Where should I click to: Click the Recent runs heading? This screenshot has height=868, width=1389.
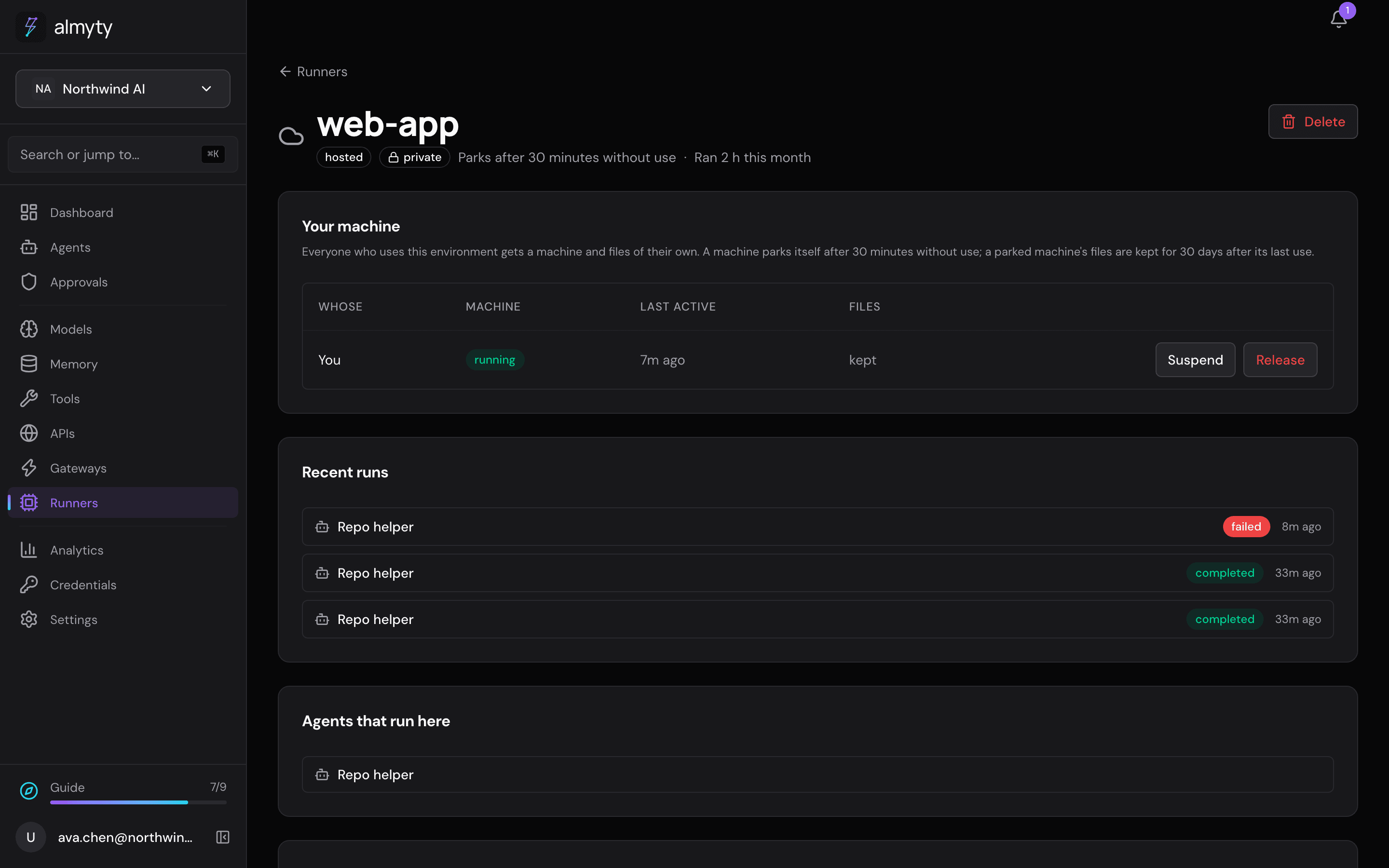coord(345,472)
